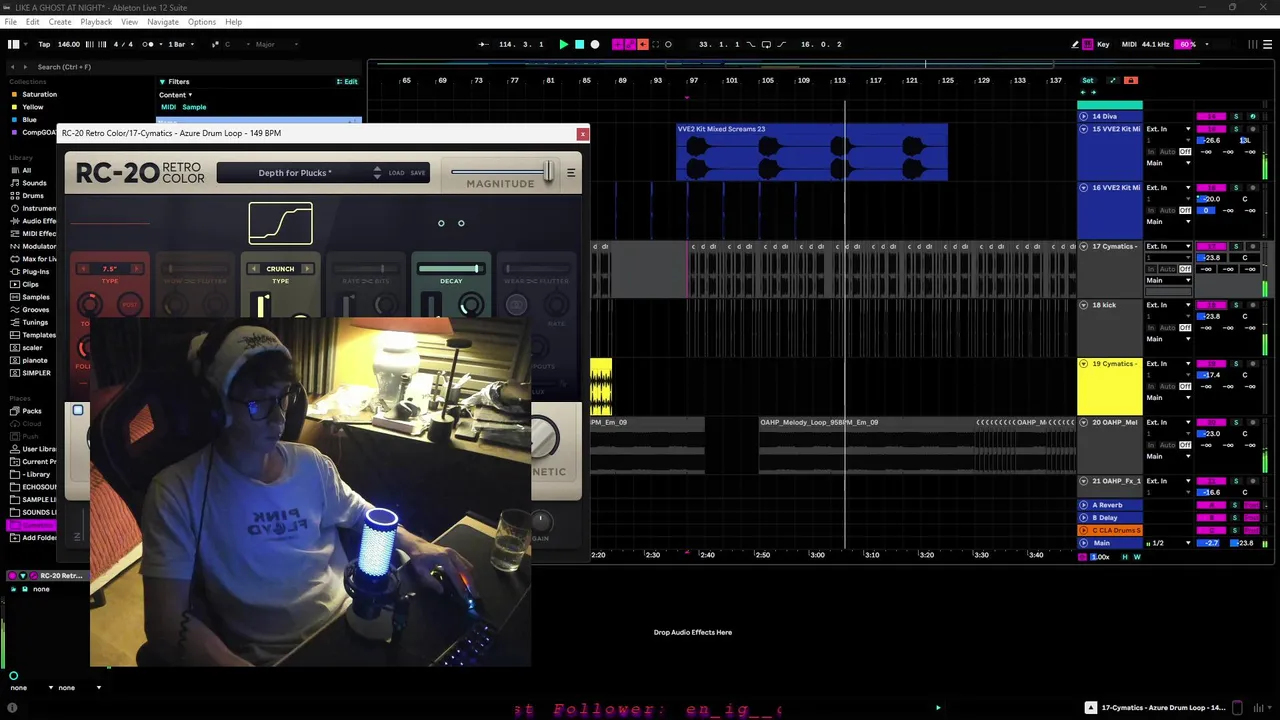The image size is (1280, 720).
Task: Click the arrangement Set locator button
Action: coord(1087,80)
